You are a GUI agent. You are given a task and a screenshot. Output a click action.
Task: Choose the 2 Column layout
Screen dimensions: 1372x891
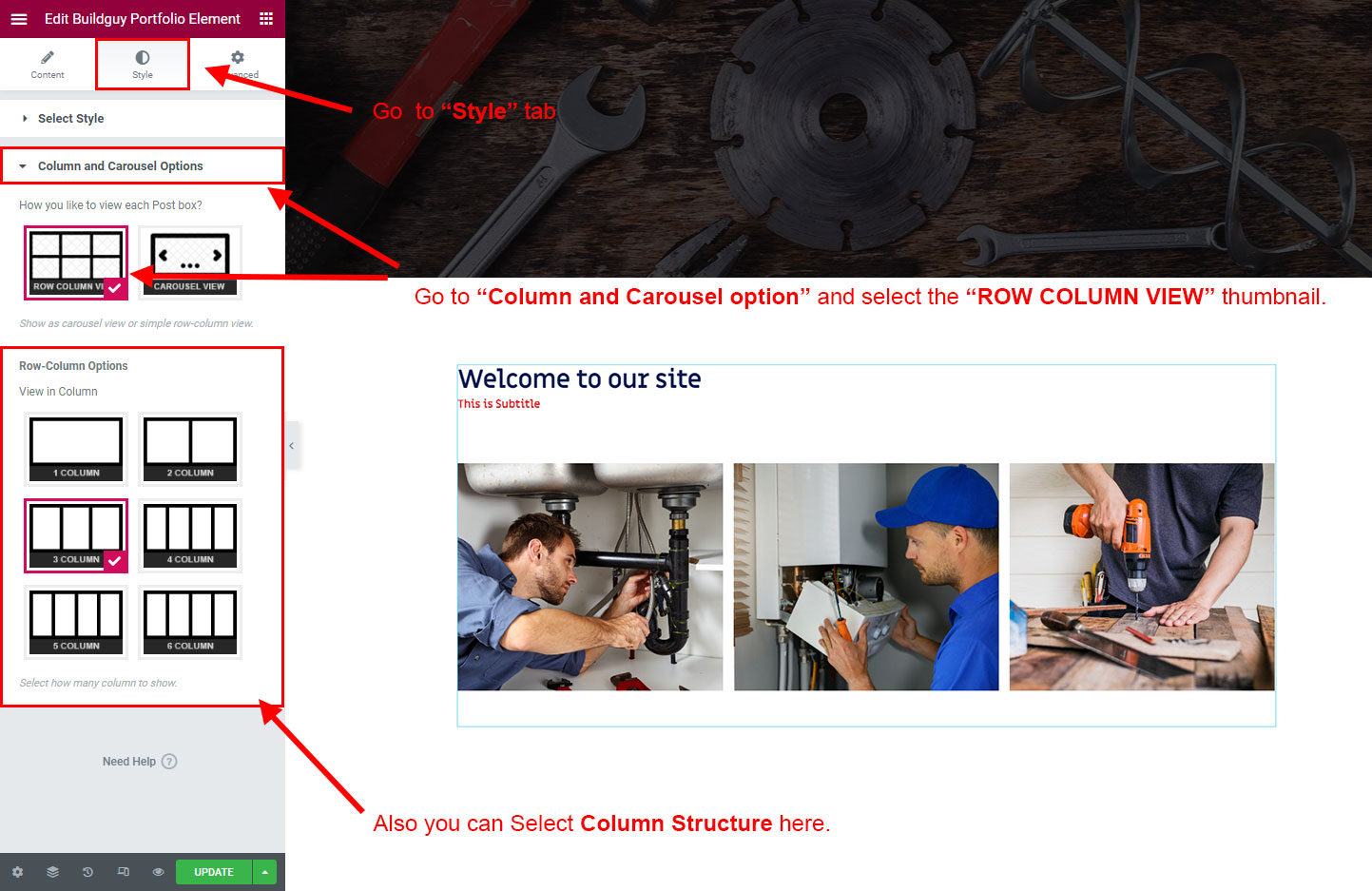(x=190, y=449)
